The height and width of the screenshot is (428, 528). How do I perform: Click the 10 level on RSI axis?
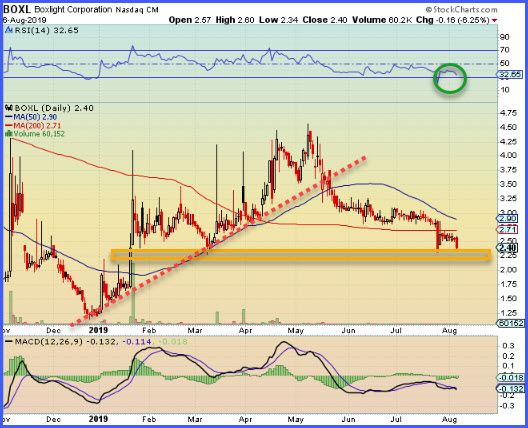(x=504, y=90)
